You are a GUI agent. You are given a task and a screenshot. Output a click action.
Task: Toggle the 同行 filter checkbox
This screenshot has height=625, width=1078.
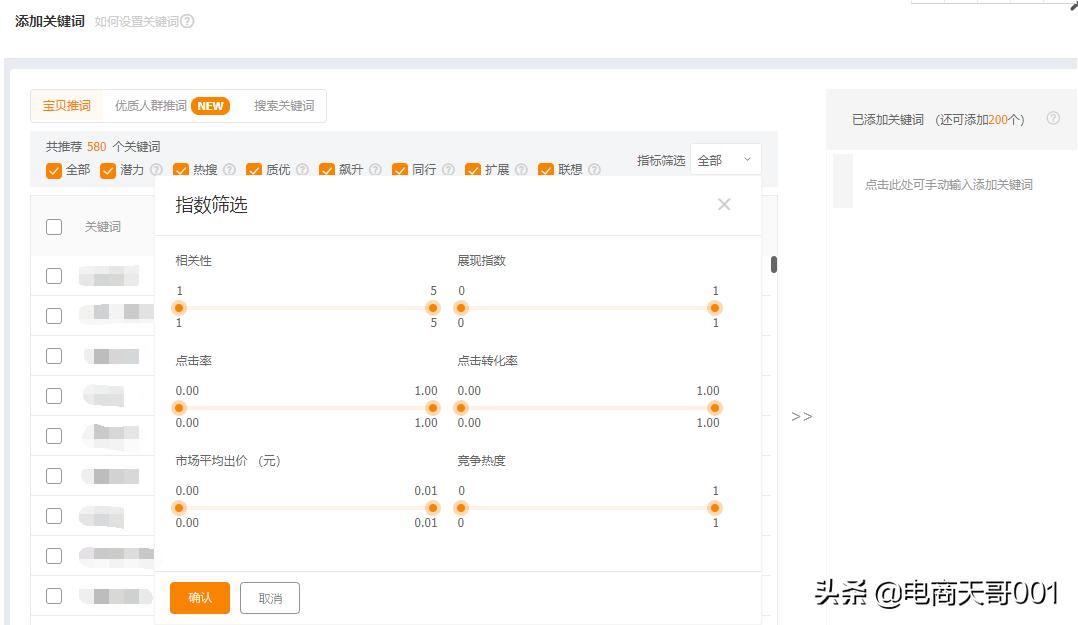(399, 169)
